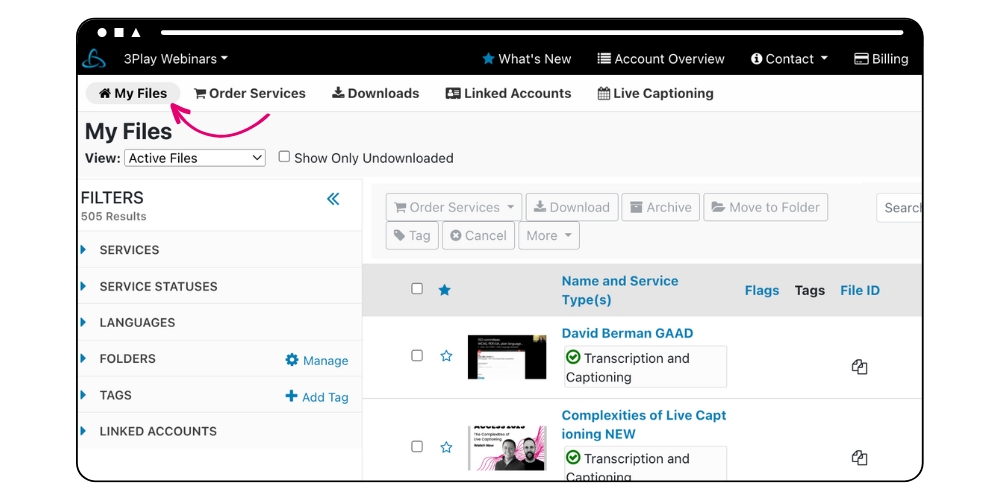The height and width of the screenshot is (500, 1000).
Task: Open Account Overview
Action: pyautogui.click(x=661, y=59)
